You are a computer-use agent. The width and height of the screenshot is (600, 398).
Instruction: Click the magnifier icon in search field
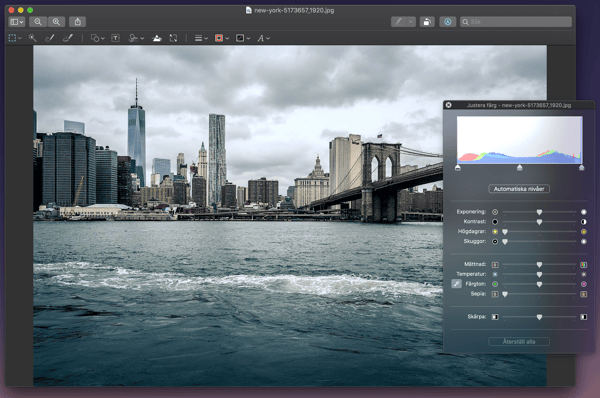[x=465, y=22]
